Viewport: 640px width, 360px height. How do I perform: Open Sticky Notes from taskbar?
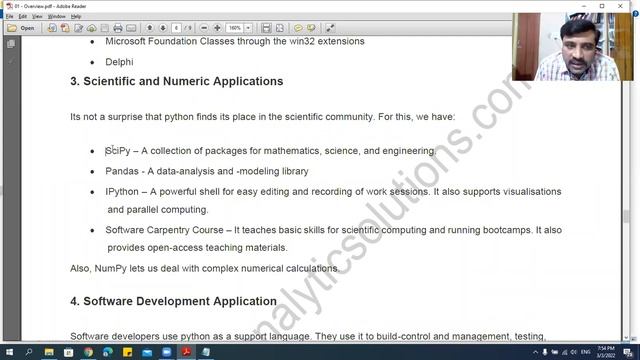tap(127, 352)
